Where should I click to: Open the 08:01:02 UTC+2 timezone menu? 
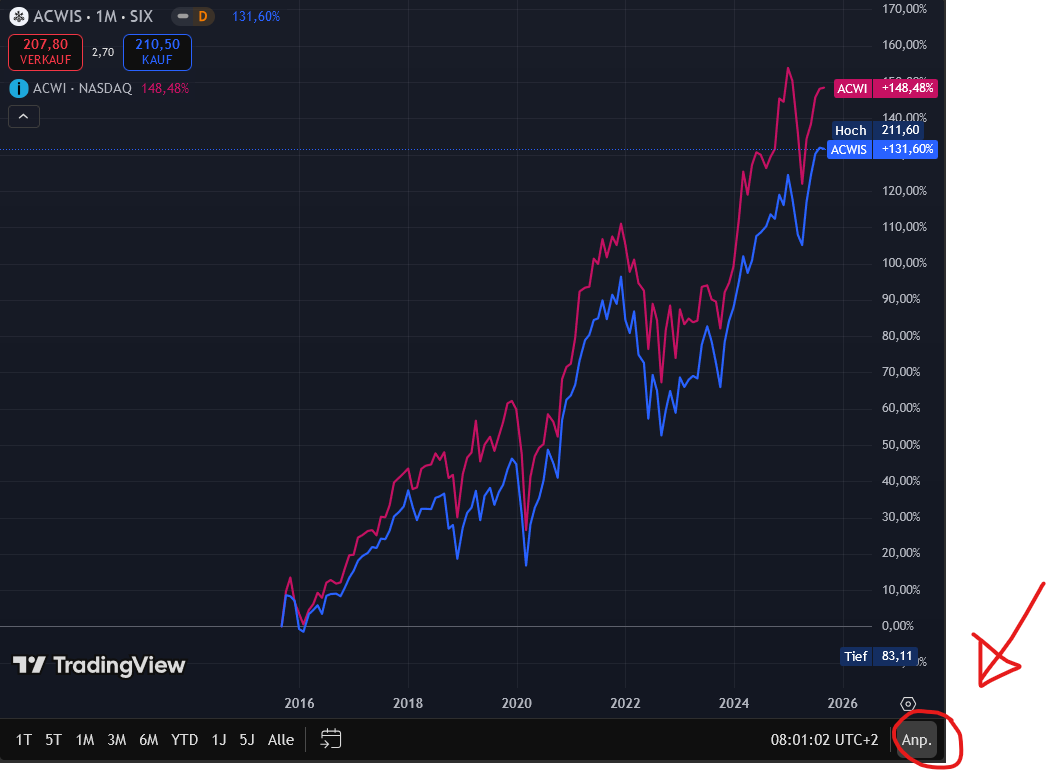tap(824, 740)
